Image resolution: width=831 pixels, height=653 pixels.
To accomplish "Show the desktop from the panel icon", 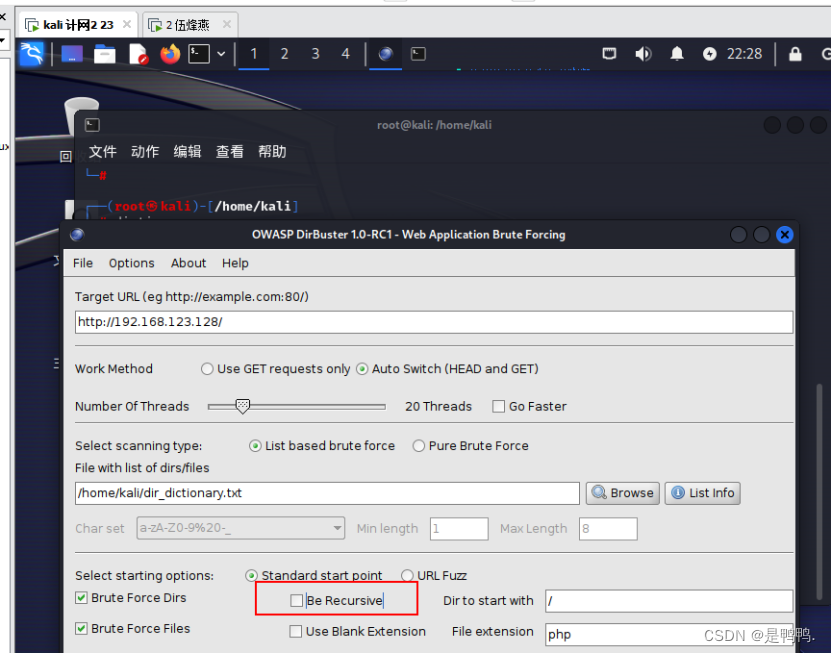I will [x=72, y=54].
